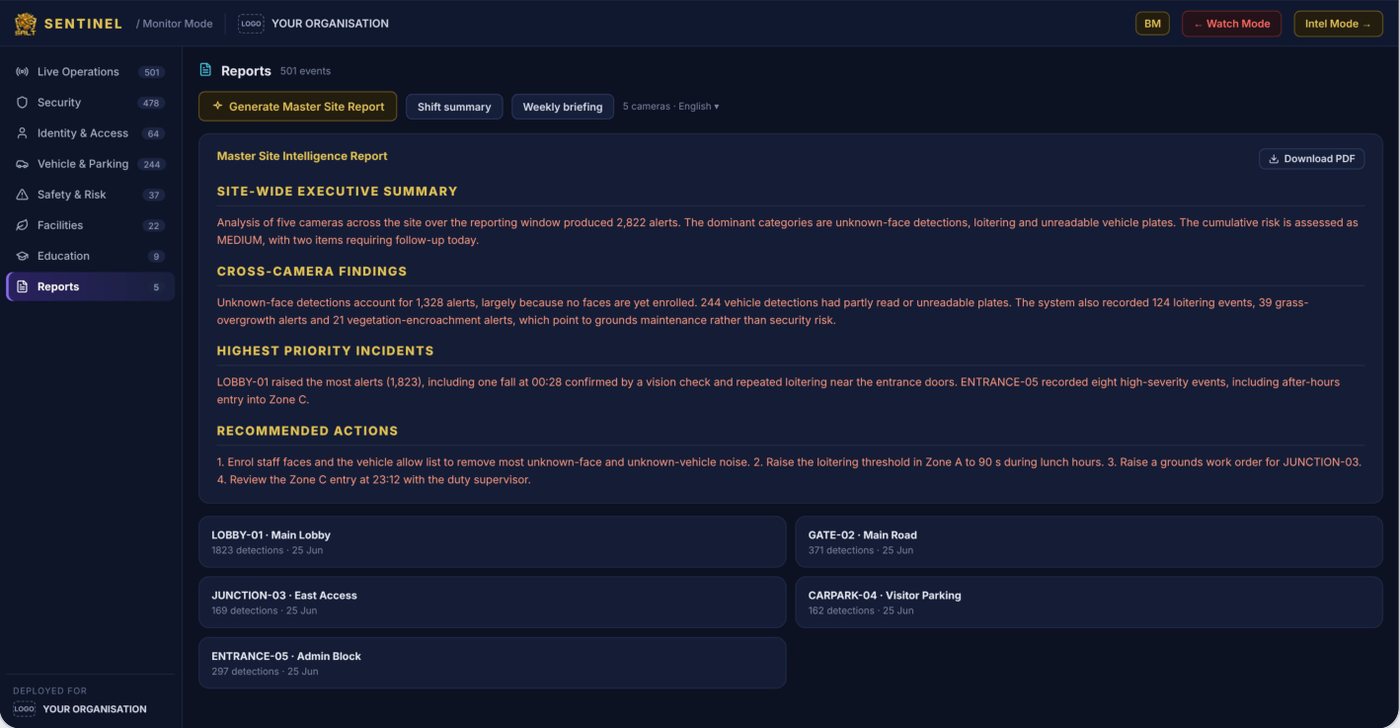Click the Shift summary button

454,107
